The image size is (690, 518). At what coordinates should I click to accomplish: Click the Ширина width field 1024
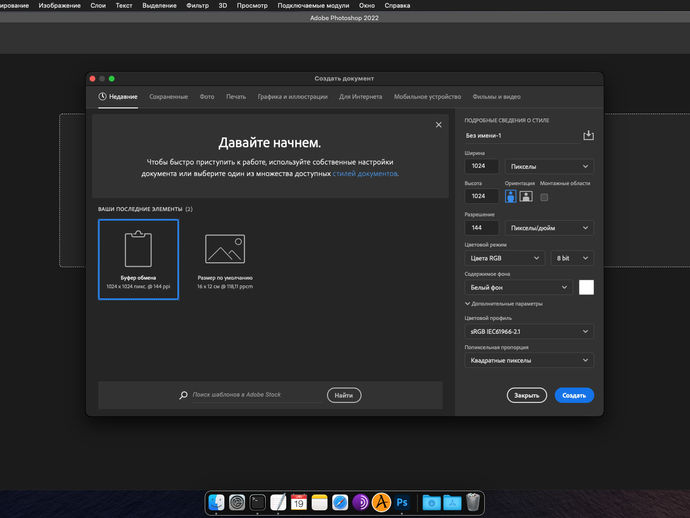(481, 166)
